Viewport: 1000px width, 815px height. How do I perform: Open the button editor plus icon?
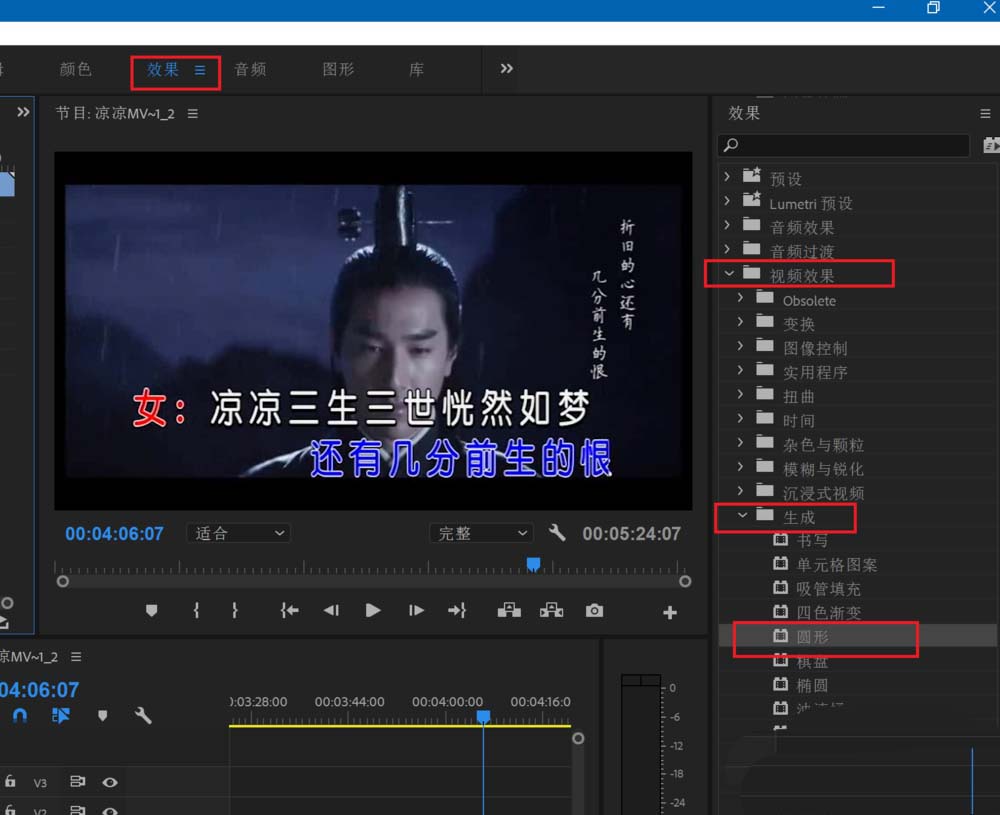[670, 612]
